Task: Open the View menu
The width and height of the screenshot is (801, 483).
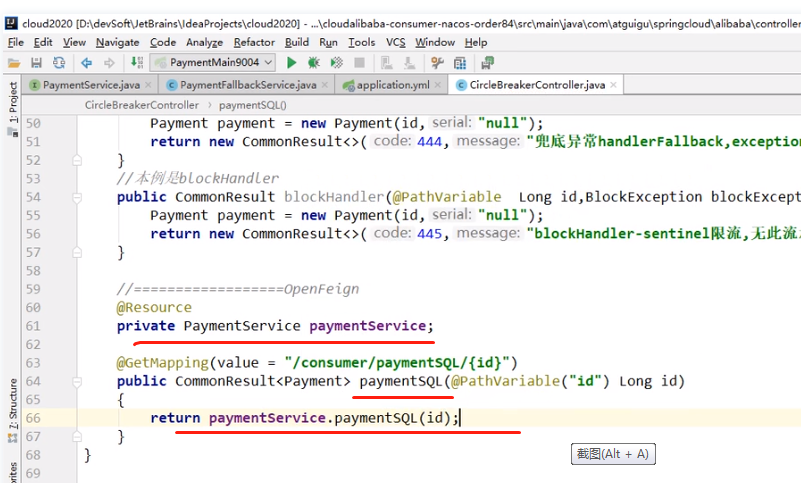Action: coord(75,42)
